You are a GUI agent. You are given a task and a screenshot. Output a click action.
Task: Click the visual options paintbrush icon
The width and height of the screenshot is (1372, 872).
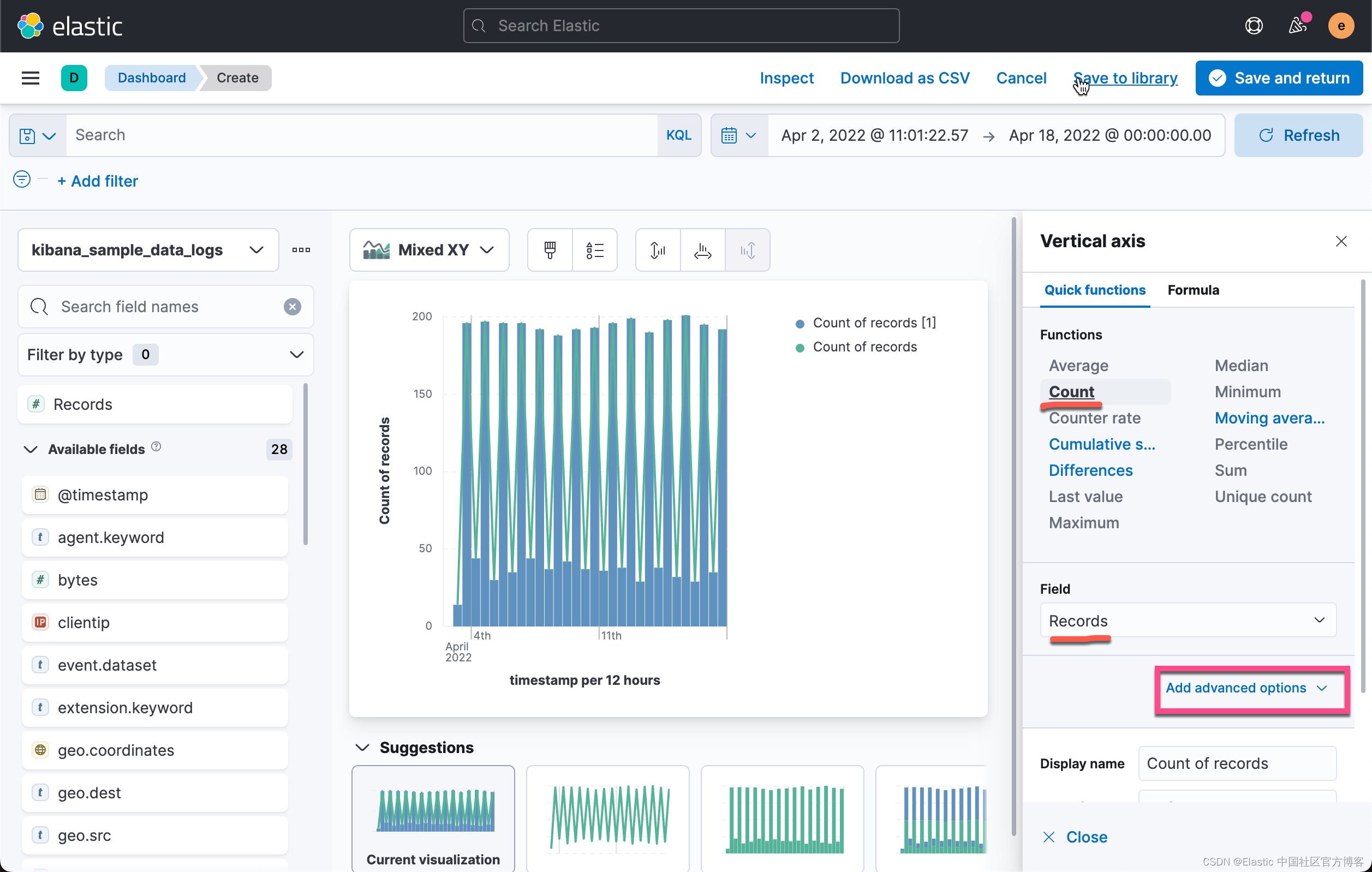(x=550, y=250)
